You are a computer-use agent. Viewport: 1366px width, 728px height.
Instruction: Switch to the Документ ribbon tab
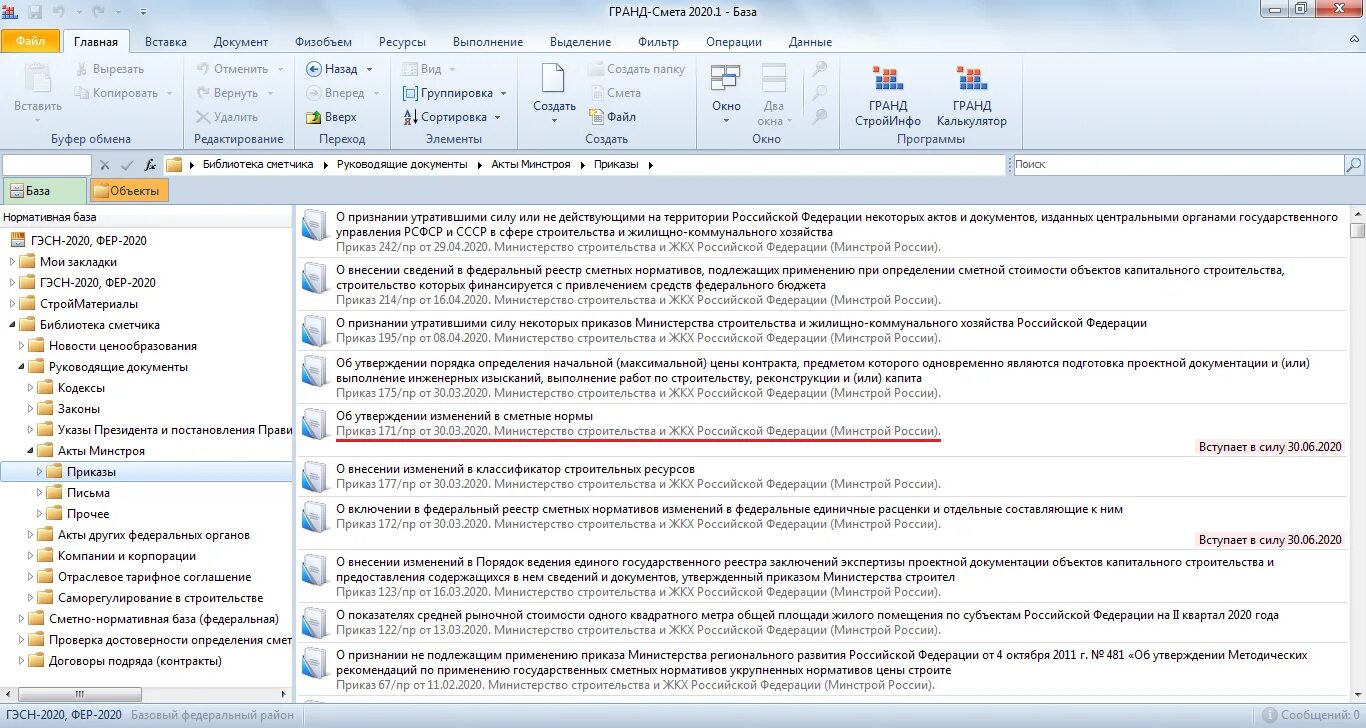point(241,42)
